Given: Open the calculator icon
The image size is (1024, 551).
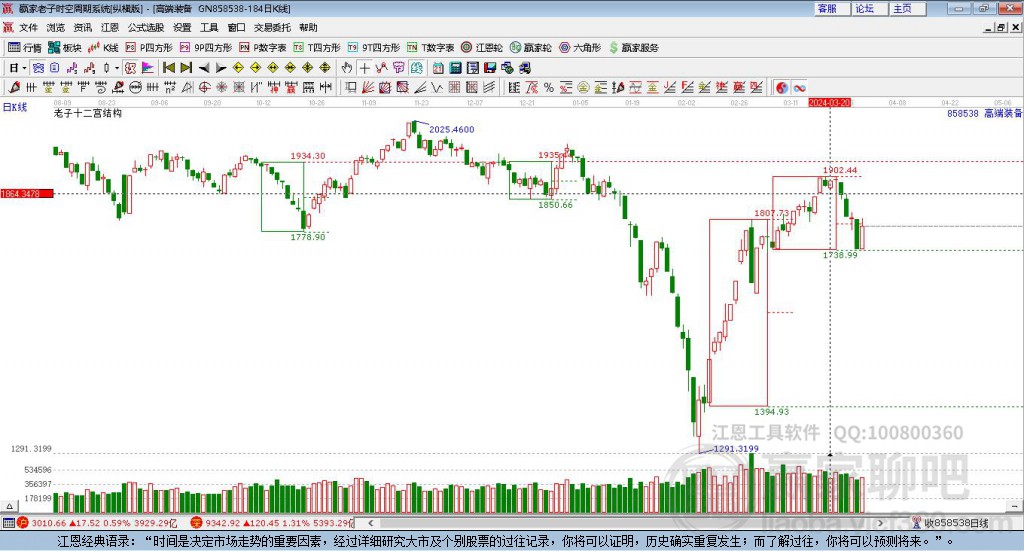Looking at the screenshot, I should (x=455, y=68).
